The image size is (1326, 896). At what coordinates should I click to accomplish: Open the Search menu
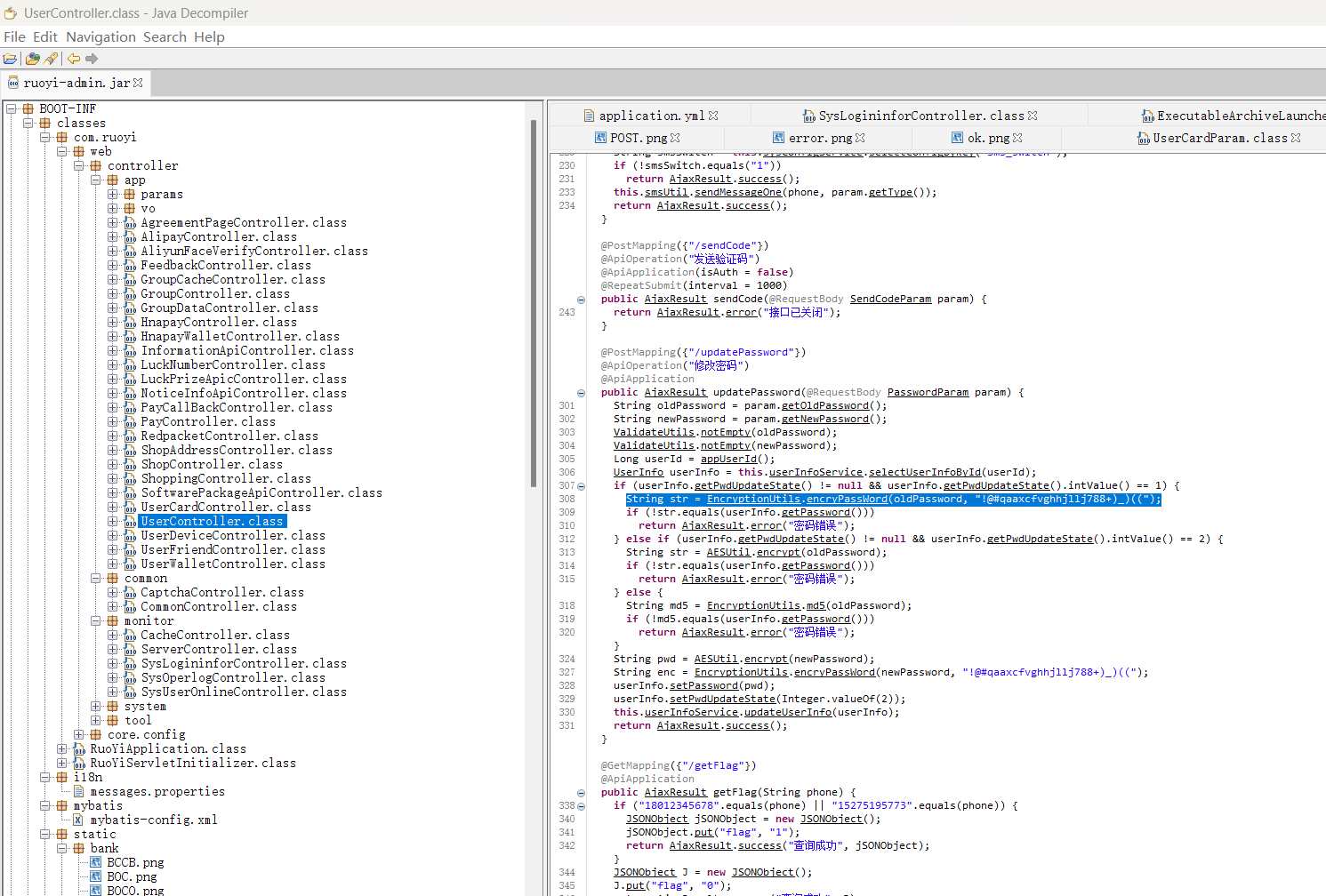(x=165, y=36)
